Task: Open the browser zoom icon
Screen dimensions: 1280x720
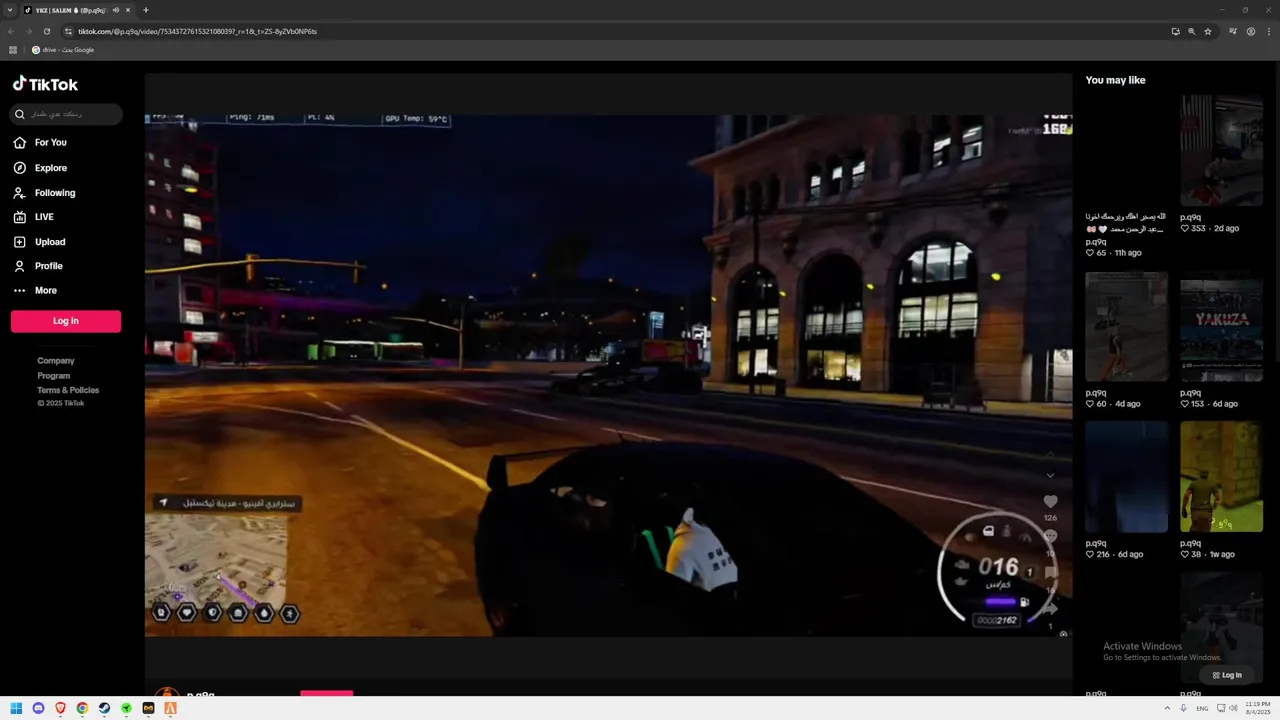Action: click(x=1192, y=31)
